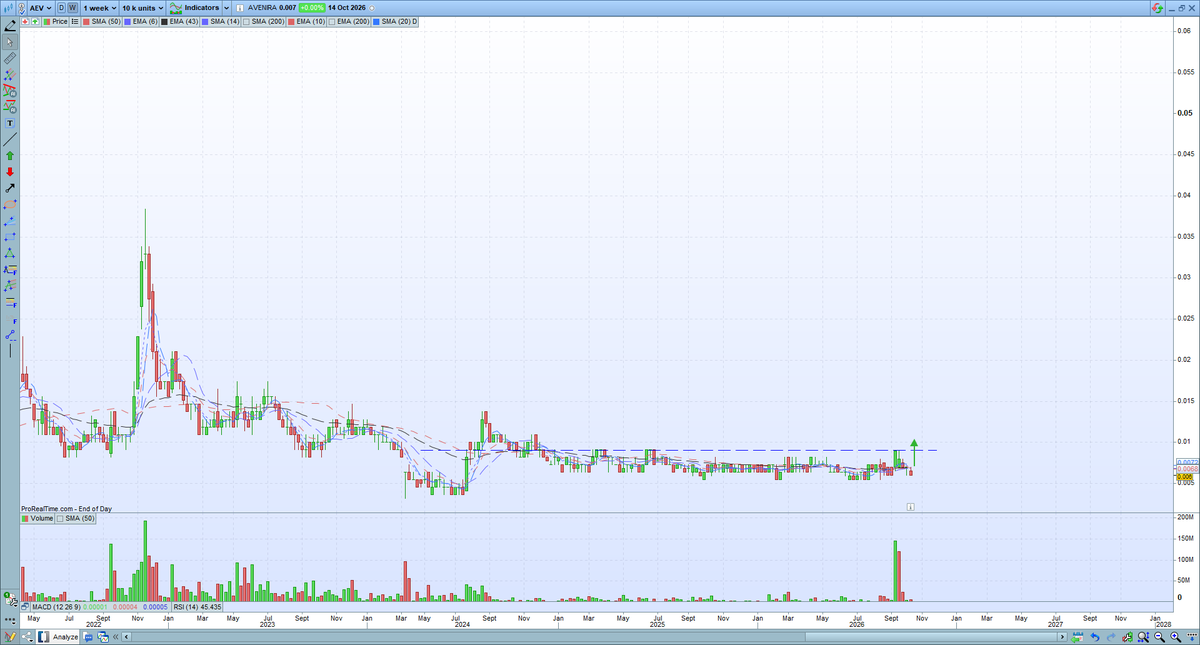Click the Indicators chart icon
1200x645 pixels.
pyautogui.click(x=175, y=8)
